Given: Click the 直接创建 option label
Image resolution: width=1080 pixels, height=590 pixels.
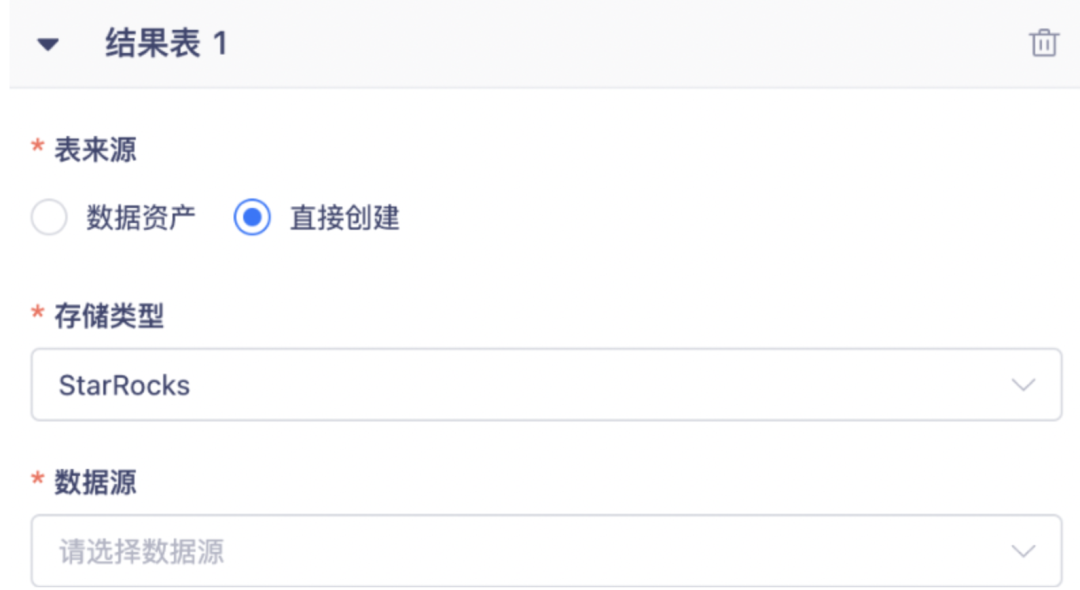Looking at the screenshot, I should click(344, 217).
